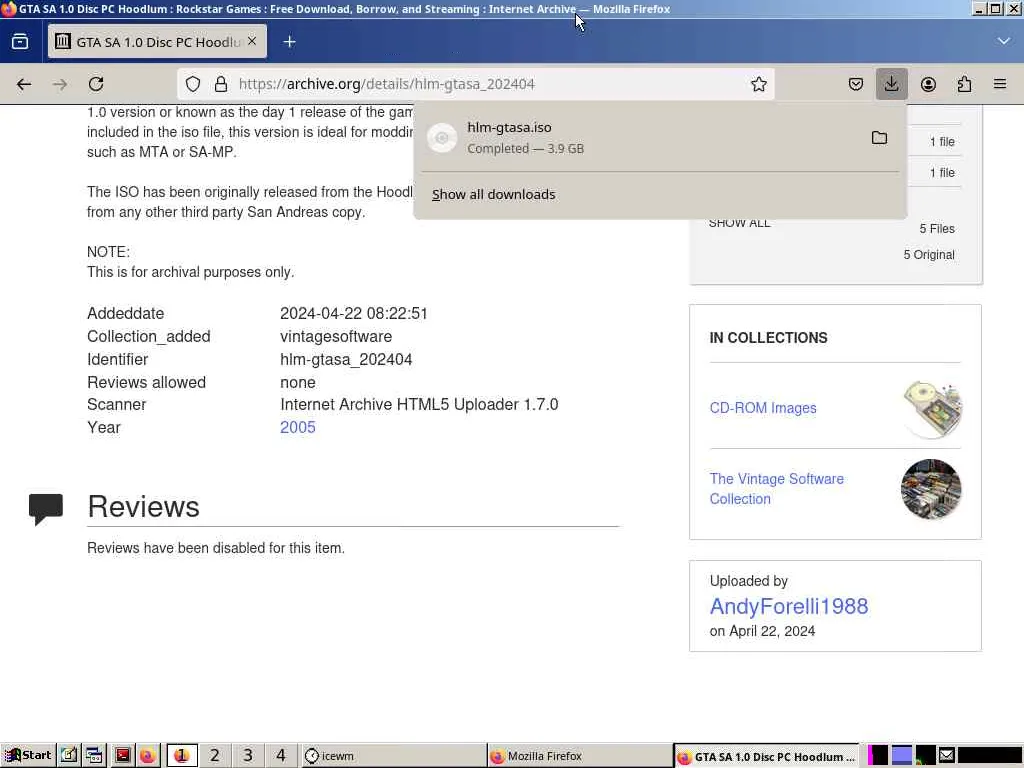Click the vintagesoftware collection value
This screenshot has width=1024, height=768.
point(336,336)
